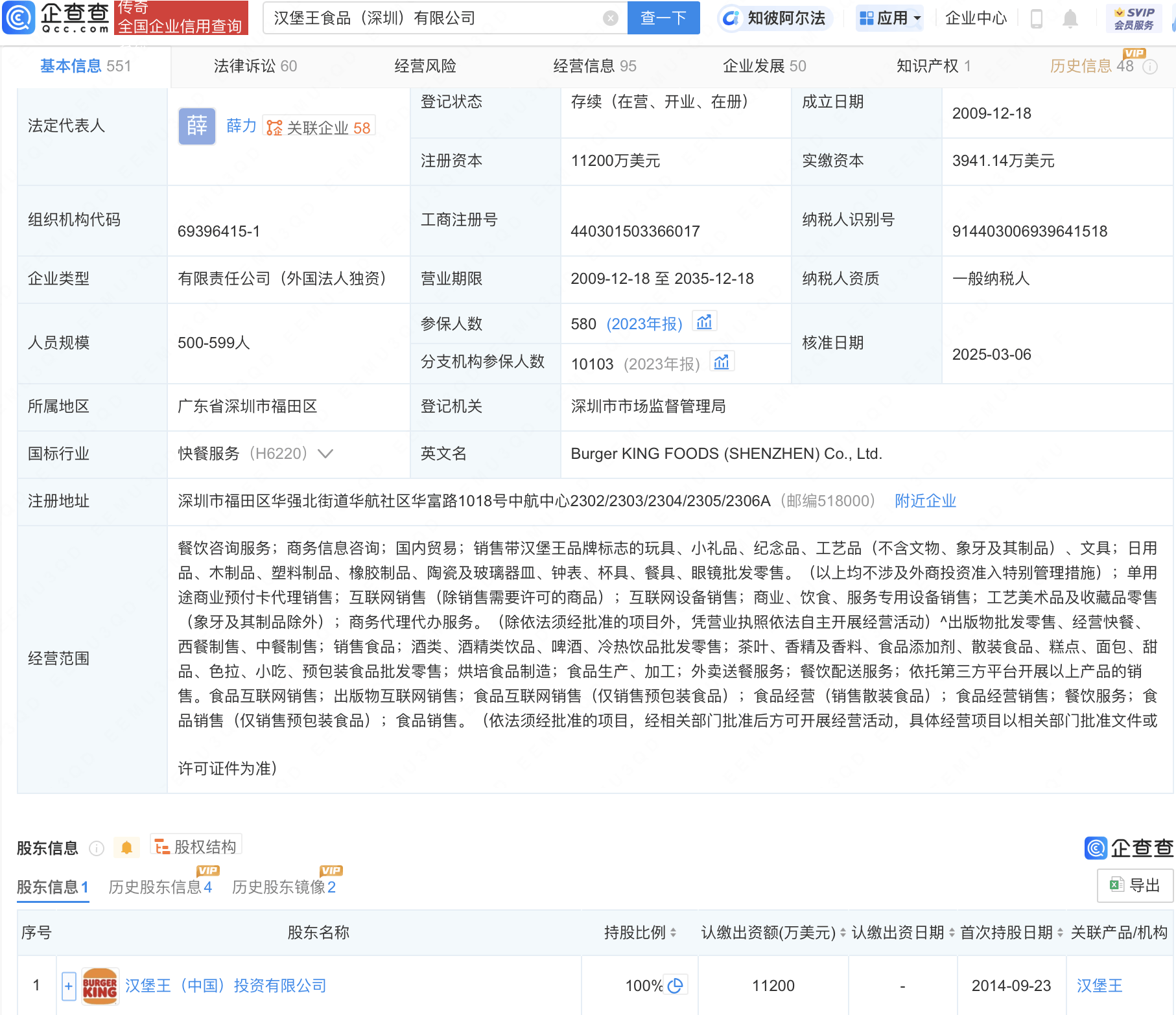Open legal representative 薛力 link

click(241, 126)
